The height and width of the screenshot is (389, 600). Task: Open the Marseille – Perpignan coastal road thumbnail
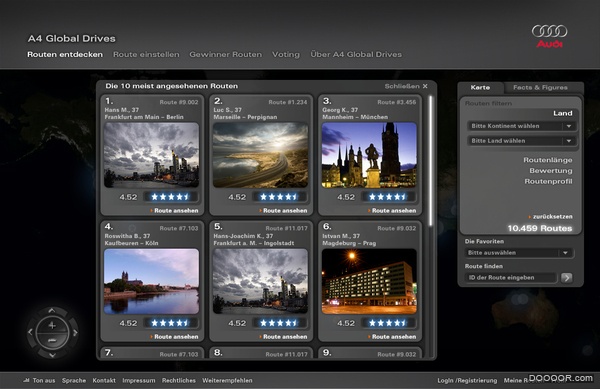(x=260, y=155)
